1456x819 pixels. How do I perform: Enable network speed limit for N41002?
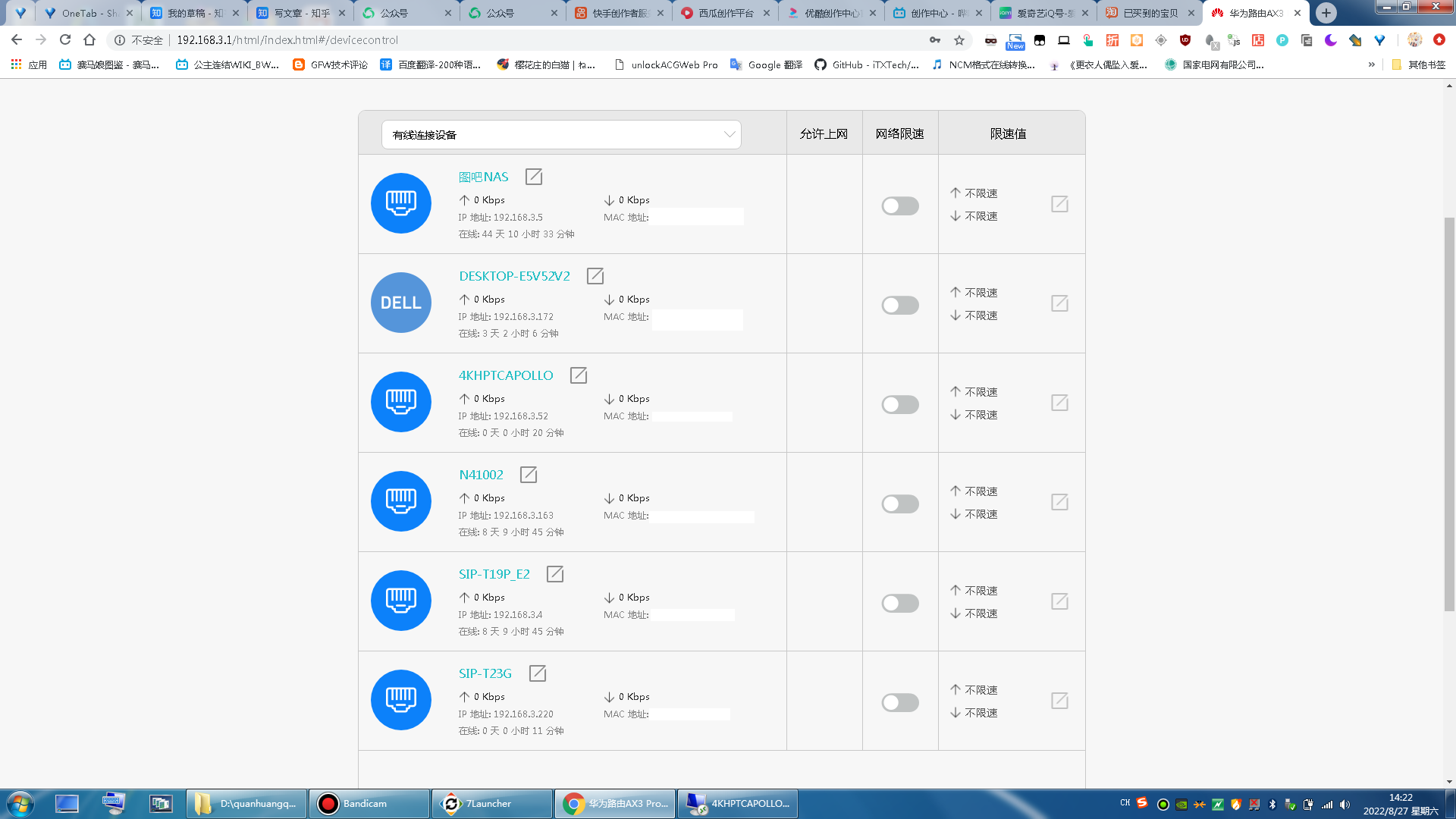coord(900,504)
